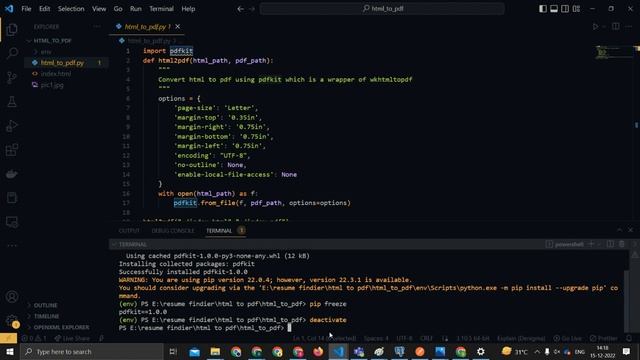The image size is (640, 360).
Task: Close the terminal panel
Action: point(631,230)
